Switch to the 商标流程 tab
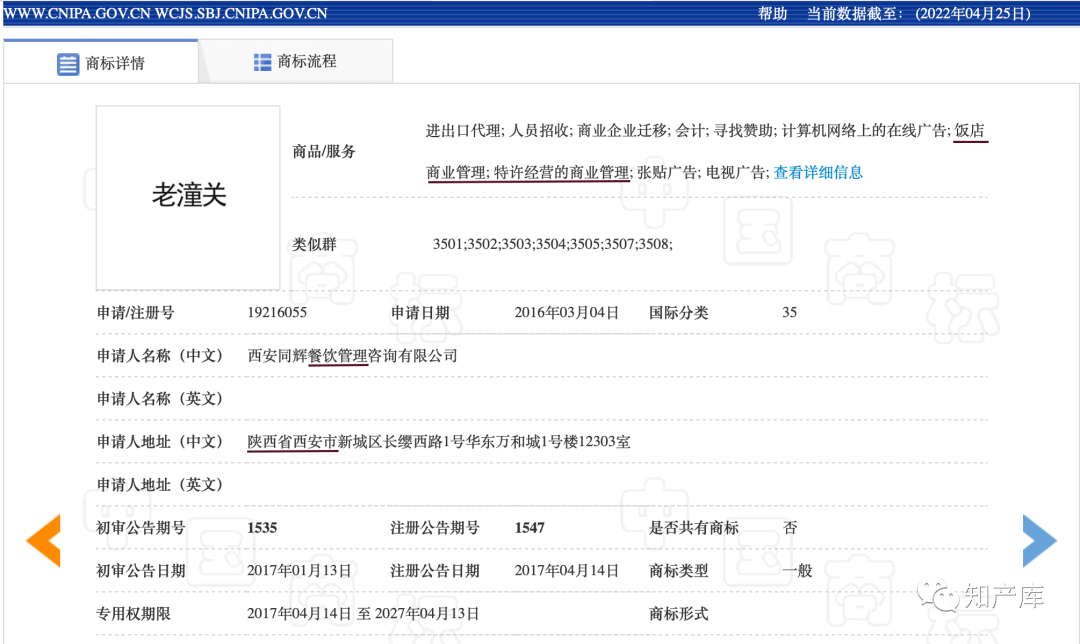The width and height of the screenshot is (1080, 644). click(x=295, y=62)
